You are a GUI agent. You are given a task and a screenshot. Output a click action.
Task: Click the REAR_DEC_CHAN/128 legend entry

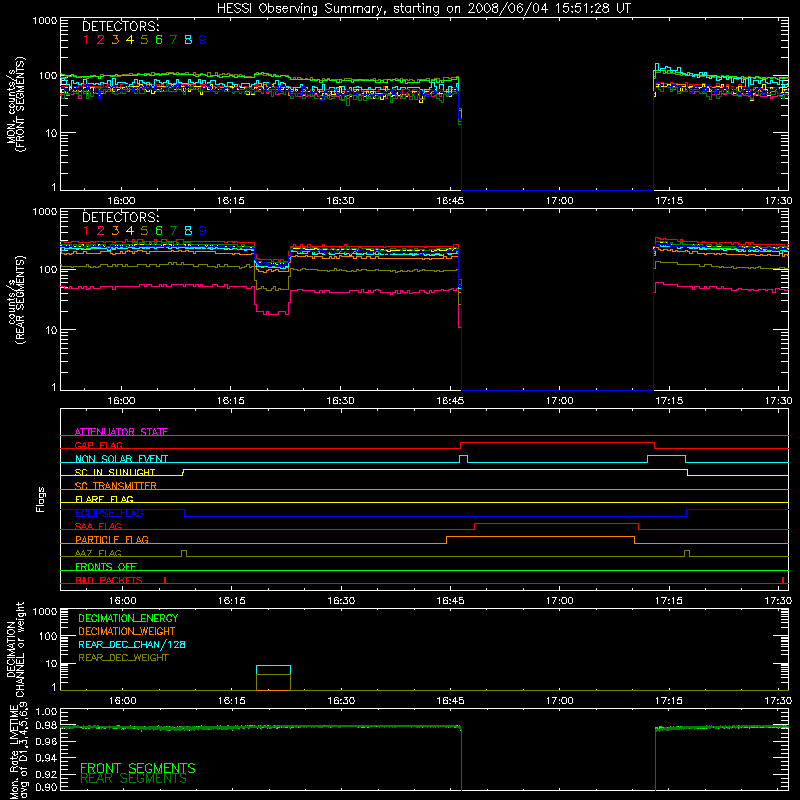click(x=132, y=645)
